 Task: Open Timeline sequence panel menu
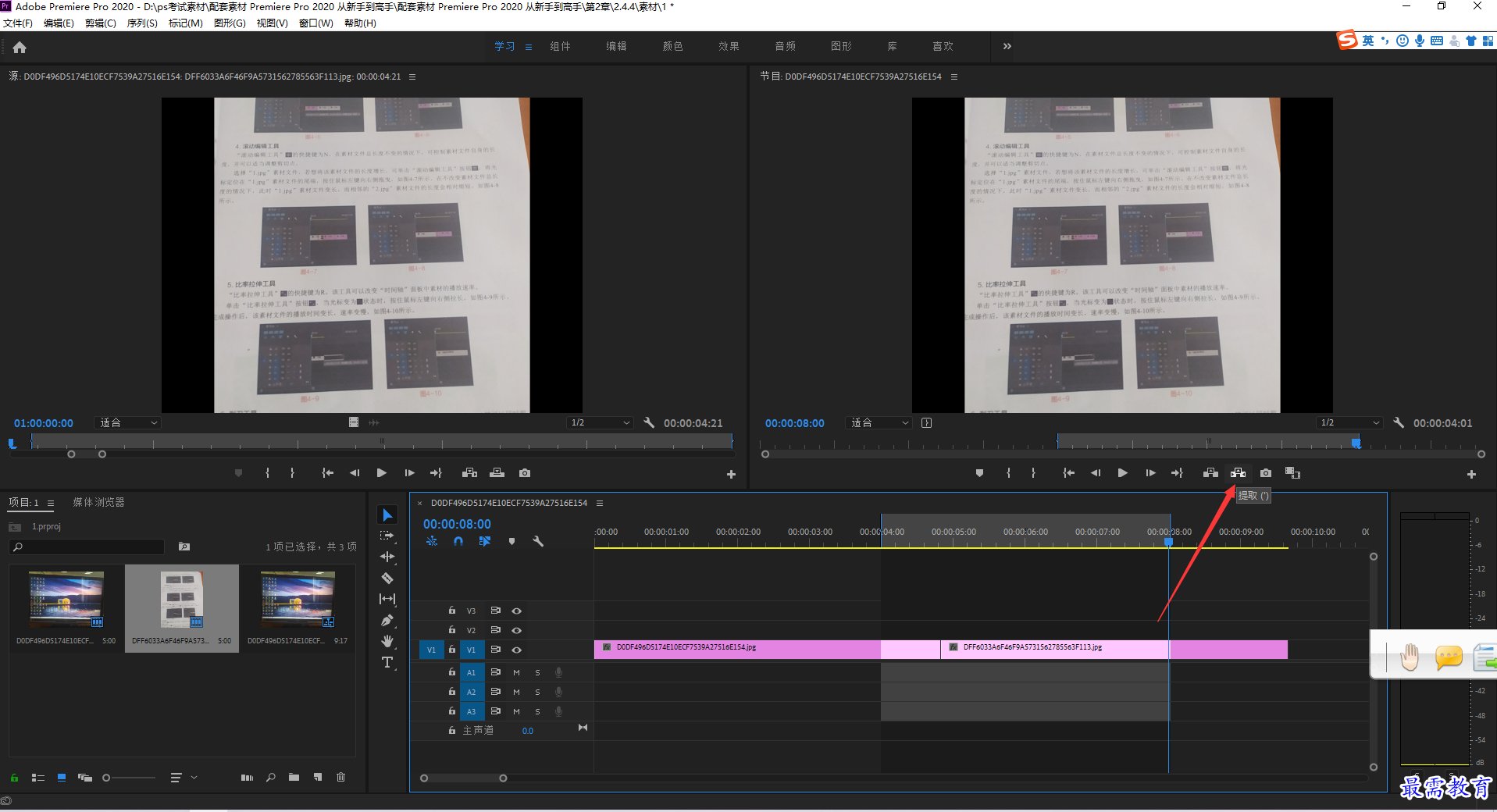tap(600, 503)
